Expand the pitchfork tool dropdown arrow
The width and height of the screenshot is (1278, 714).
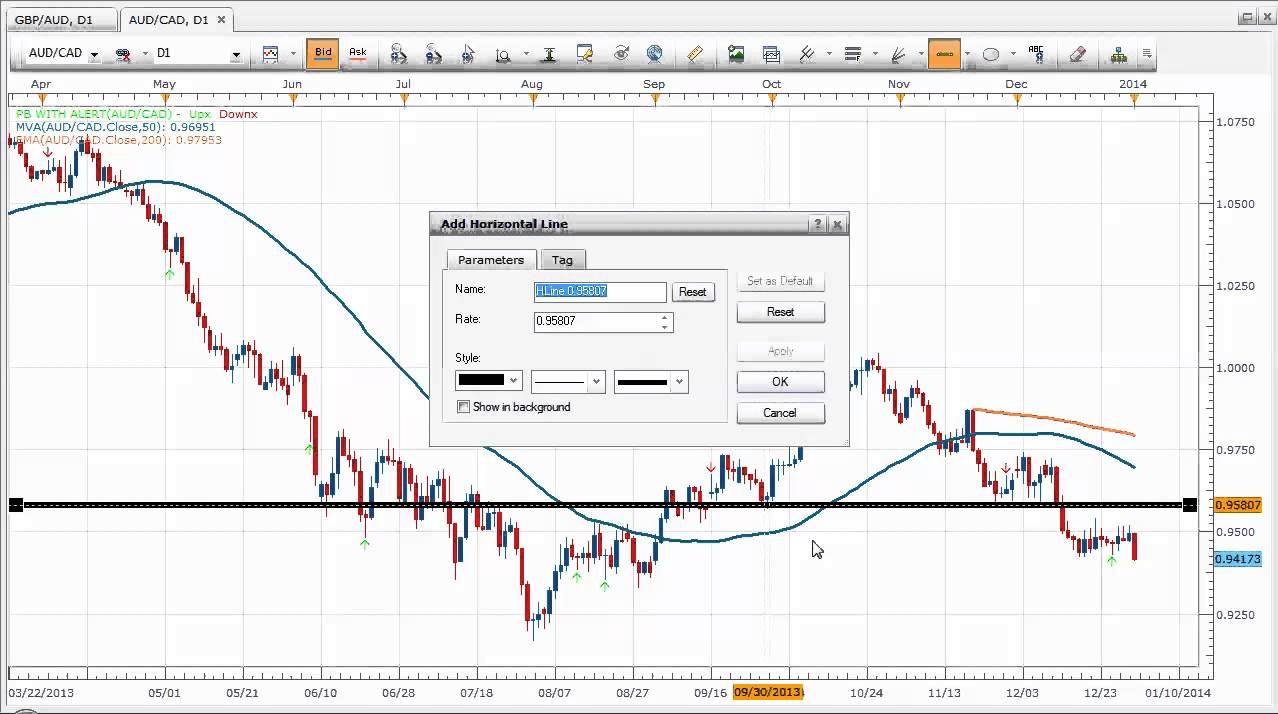click(828, 54)
